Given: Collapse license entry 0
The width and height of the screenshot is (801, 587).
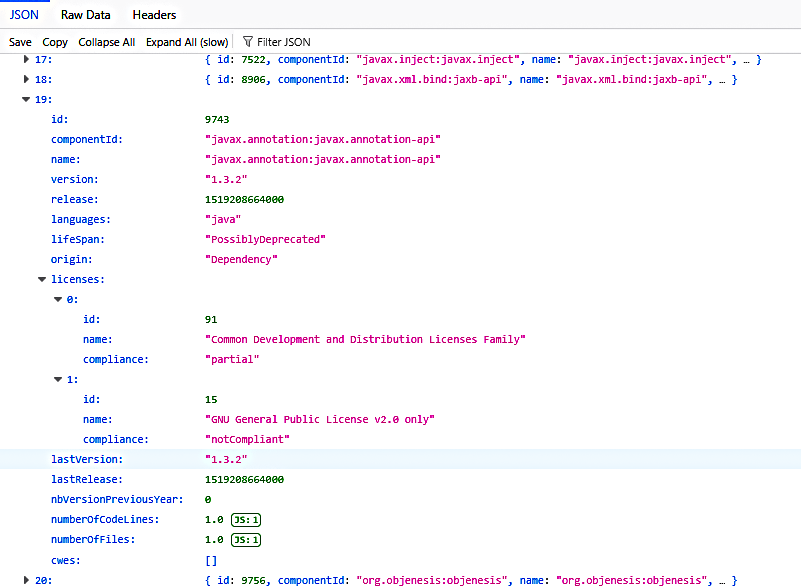Looking at the screenshot, I should tap(58, 300).
